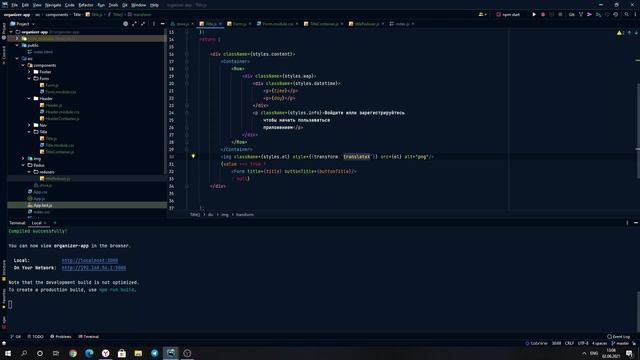Open the Project view dropdown
This screenshot has width=640, height=360.
point(23,24)
